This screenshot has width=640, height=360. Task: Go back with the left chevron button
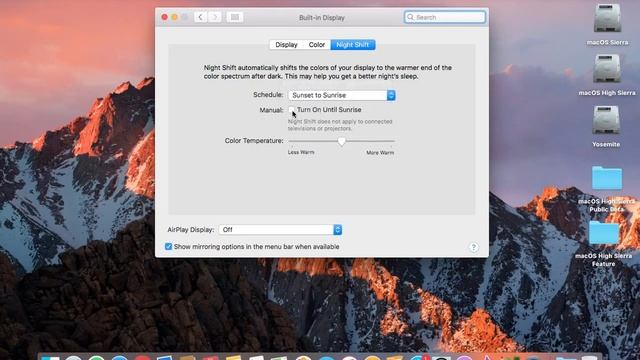tap(200, 17)
